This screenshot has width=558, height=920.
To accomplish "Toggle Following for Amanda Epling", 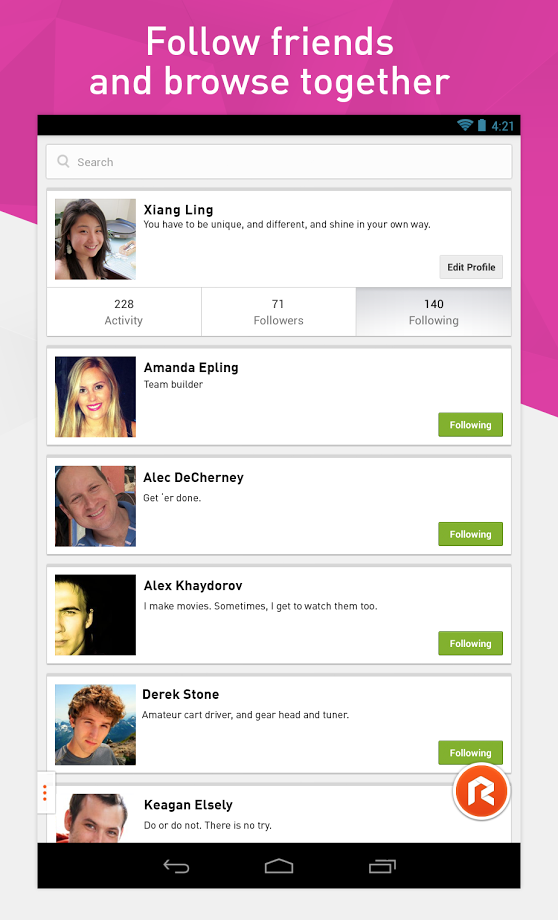I will [x=470, y=425].
